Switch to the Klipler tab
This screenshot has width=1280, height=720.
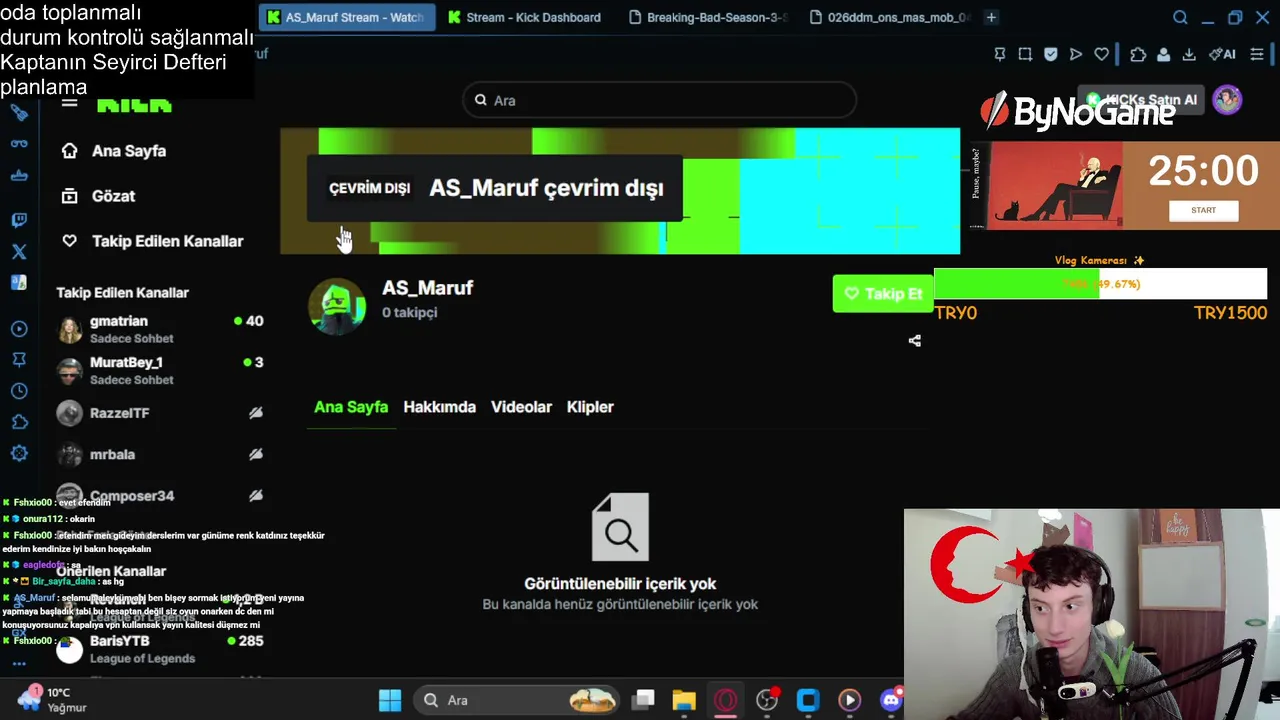point(590,407)
